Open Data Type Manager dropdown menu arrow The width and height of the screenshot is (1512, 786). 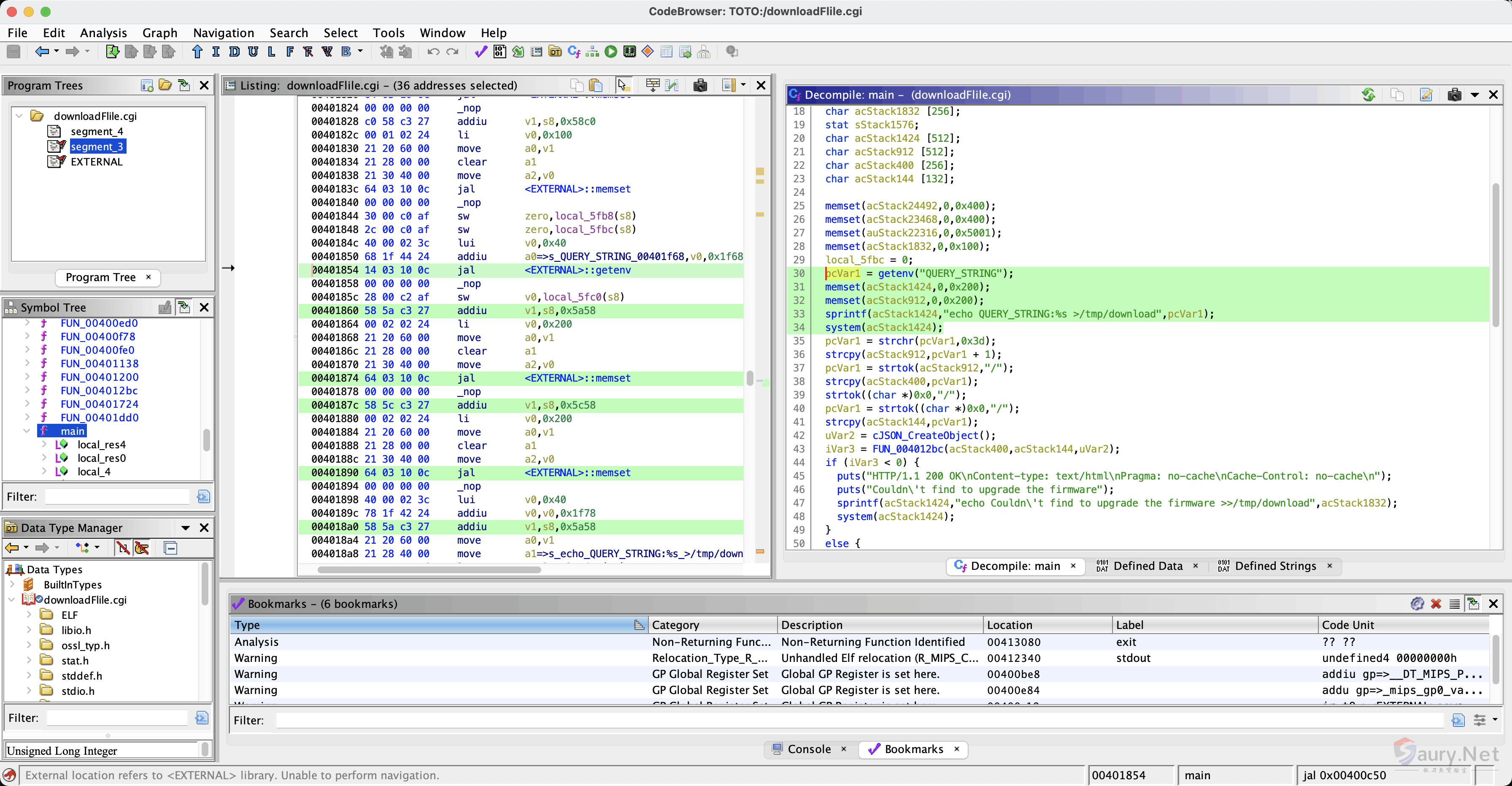click(186, 527)
